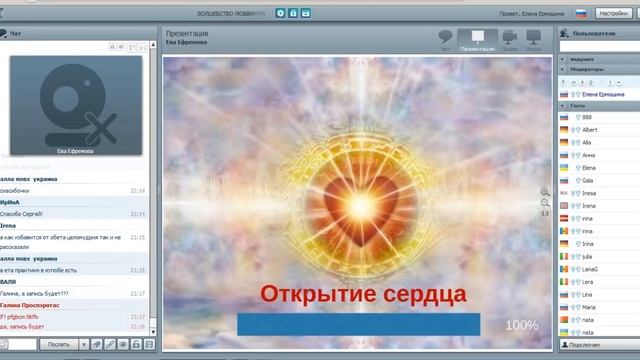Reset slide zoom with 1:1 control
This screenshot has height=360, width=640.
point(545,214)
